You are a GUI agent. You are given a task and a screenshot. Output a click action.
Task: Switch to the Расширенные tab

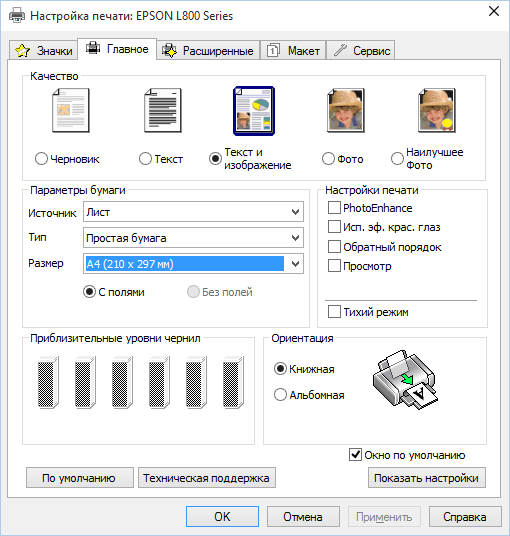tap(208, 51)
